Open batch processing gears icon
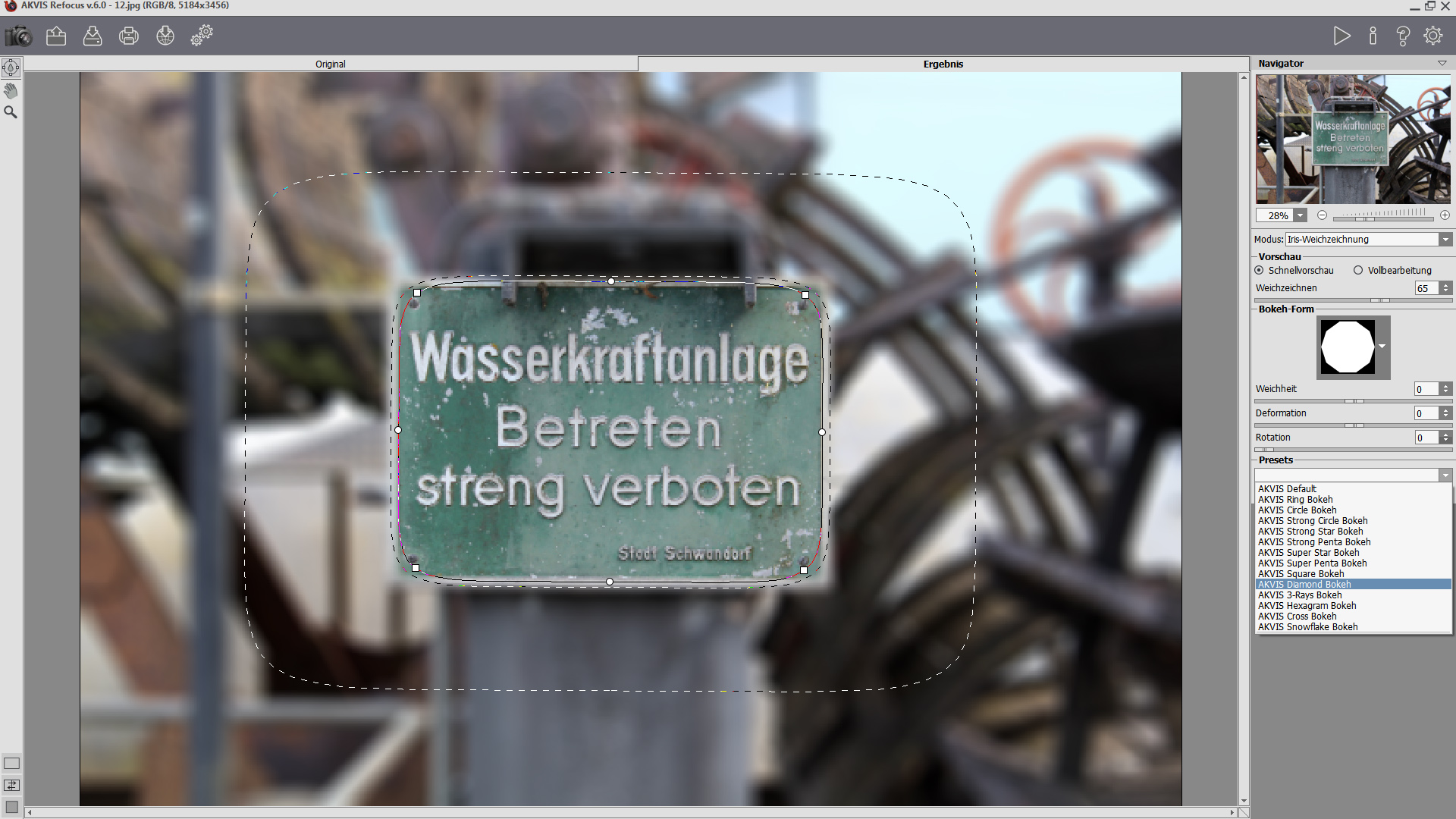Image resolution: width=1456 pixels, height=819 pixels. tap(202, 36)
